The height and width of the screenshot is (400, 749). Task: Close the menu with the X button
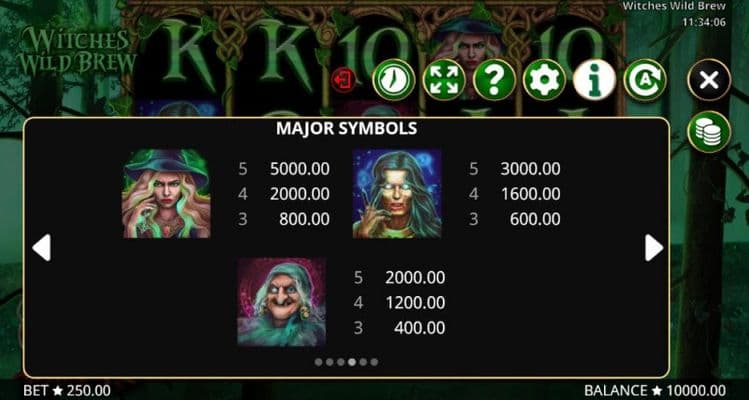709,80
